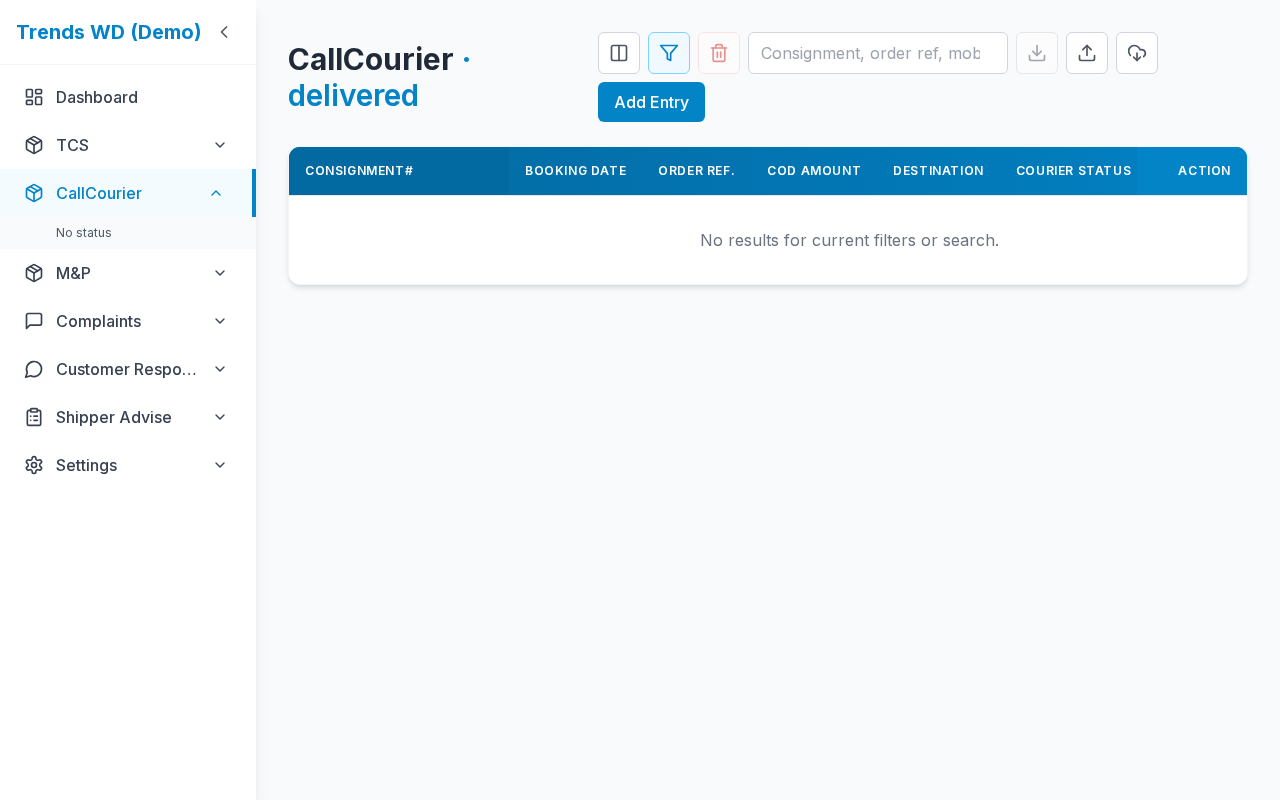Click the upload icon button

point(1087,53)
